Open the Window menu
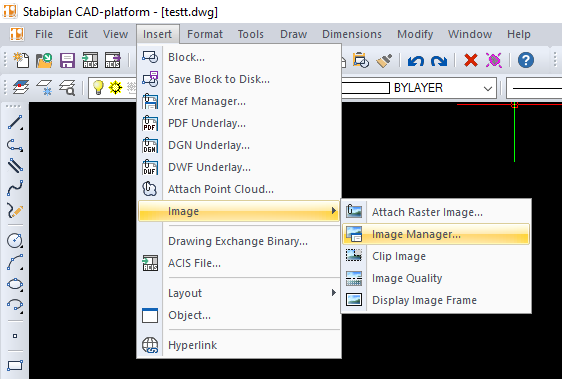The width and height of the screenshot is (562, 379). click(x=470, y=34)
